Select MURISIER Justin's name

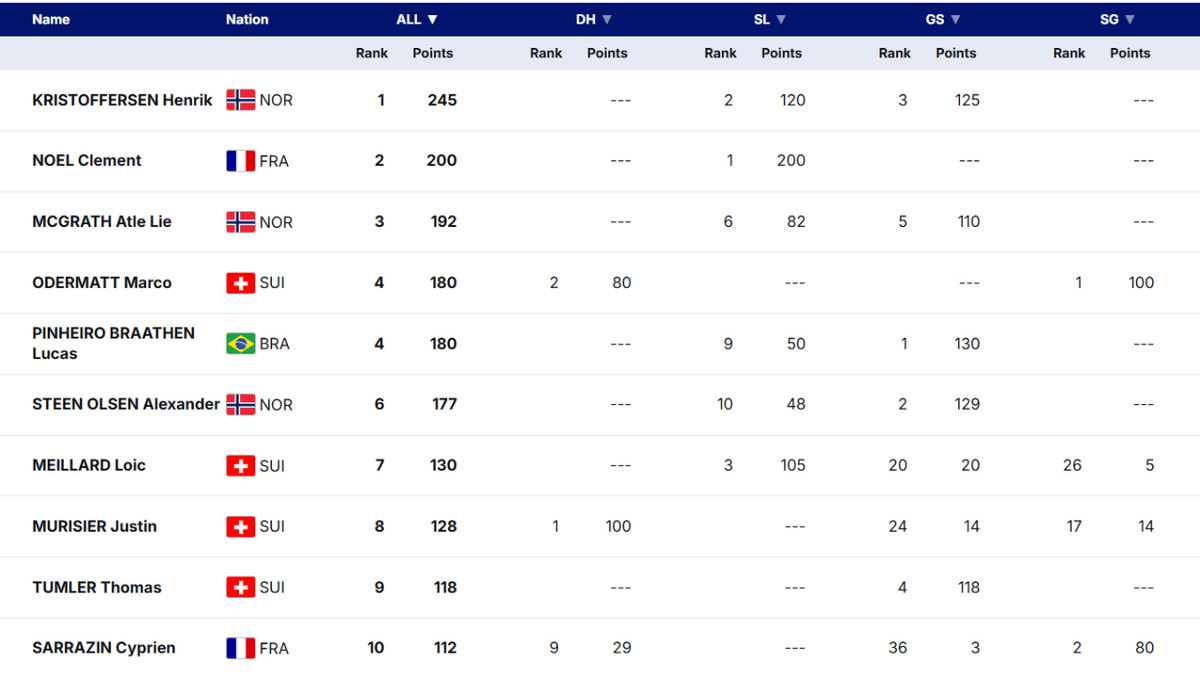(x=94, y=527)
